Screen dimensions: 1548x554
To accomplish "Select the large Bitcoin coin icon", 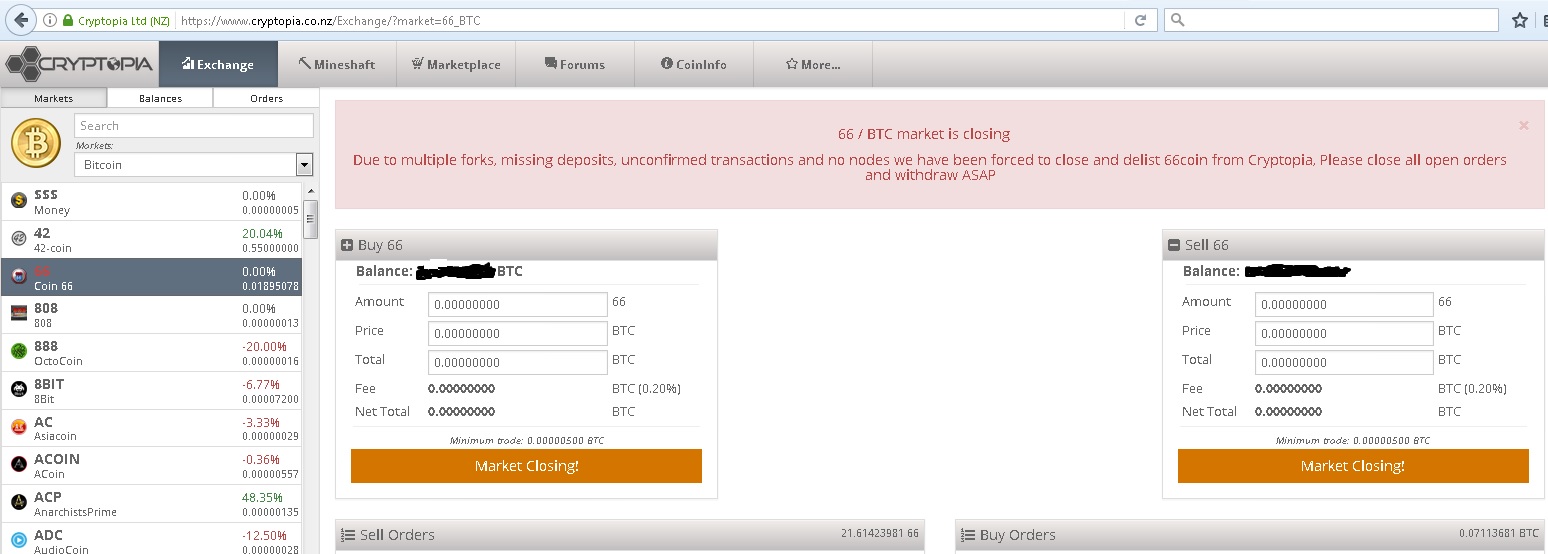I will [36, 145].
